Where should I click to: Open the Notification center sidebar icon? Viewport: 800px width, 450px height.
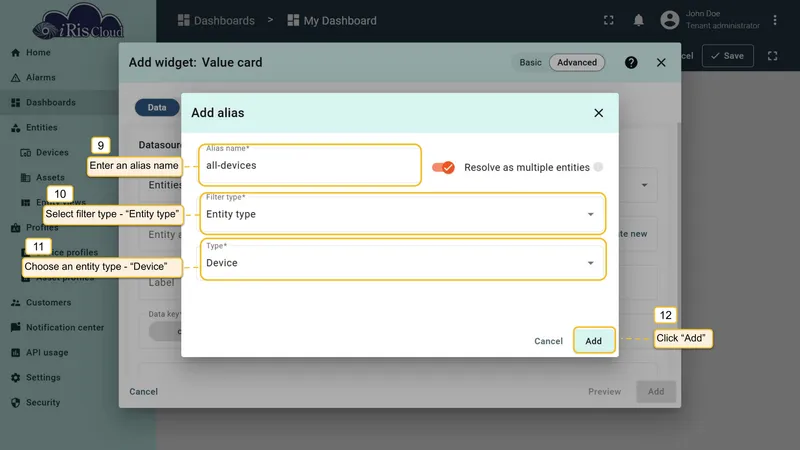[x=15, y=328]
